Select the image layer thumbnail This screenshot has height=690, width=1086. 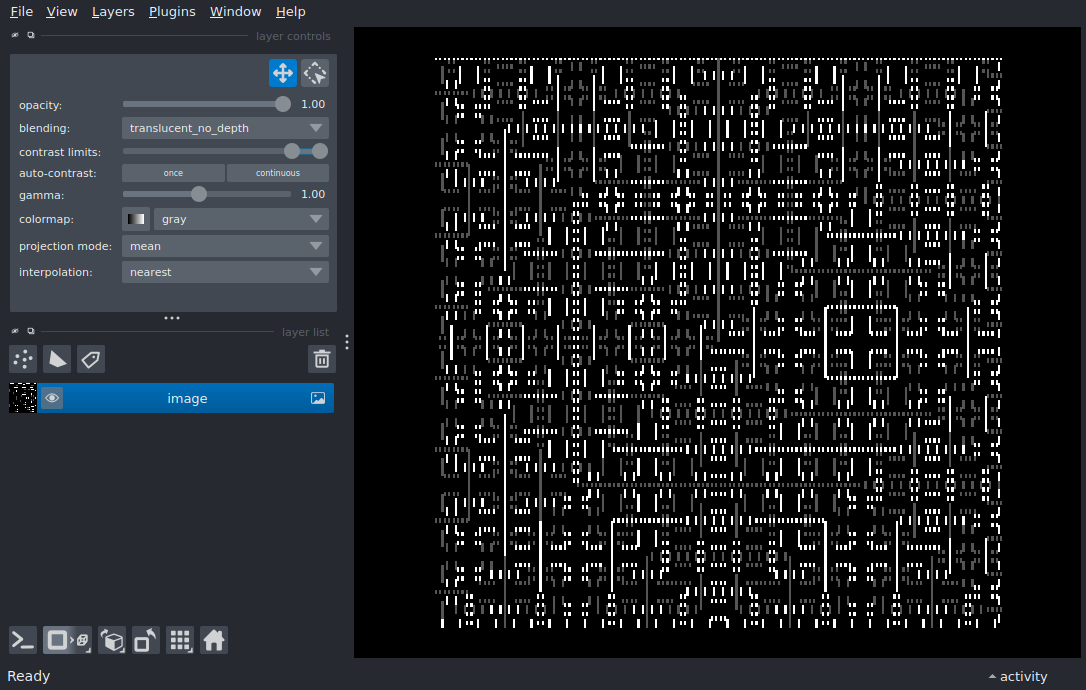23,398
